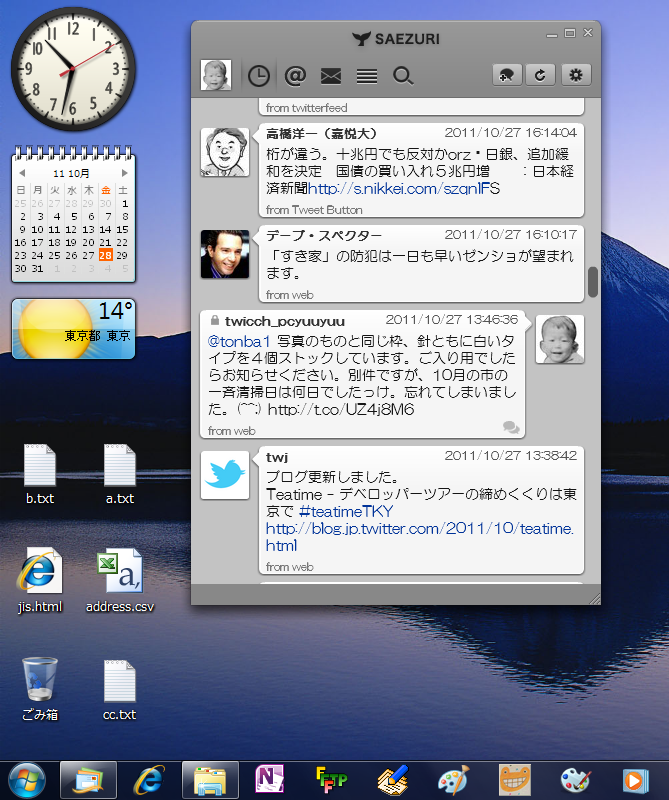Click the compose new tweet button

tap(508, 75)
